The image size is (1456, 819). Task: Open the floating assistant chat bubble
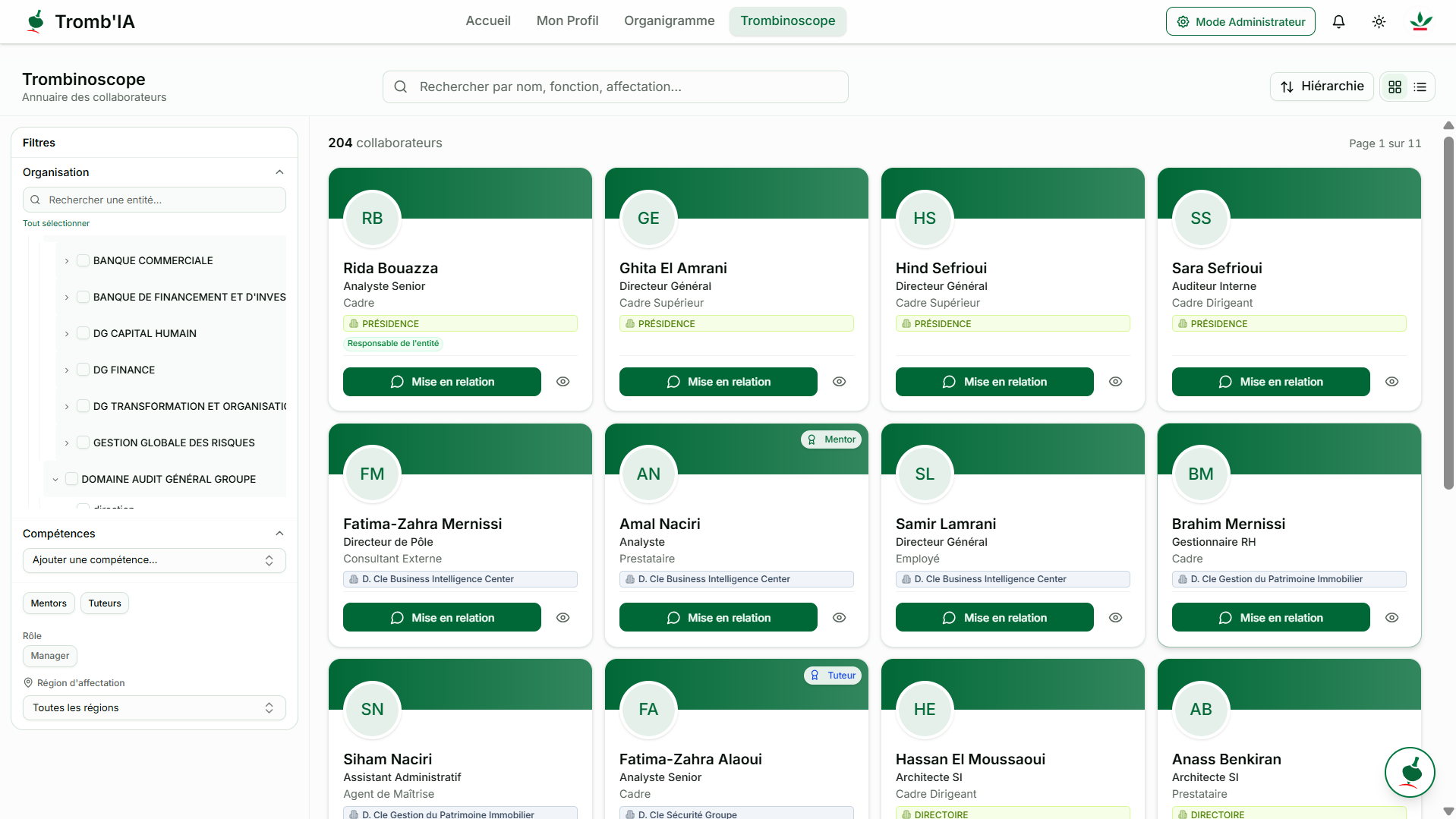point(1409,773)
